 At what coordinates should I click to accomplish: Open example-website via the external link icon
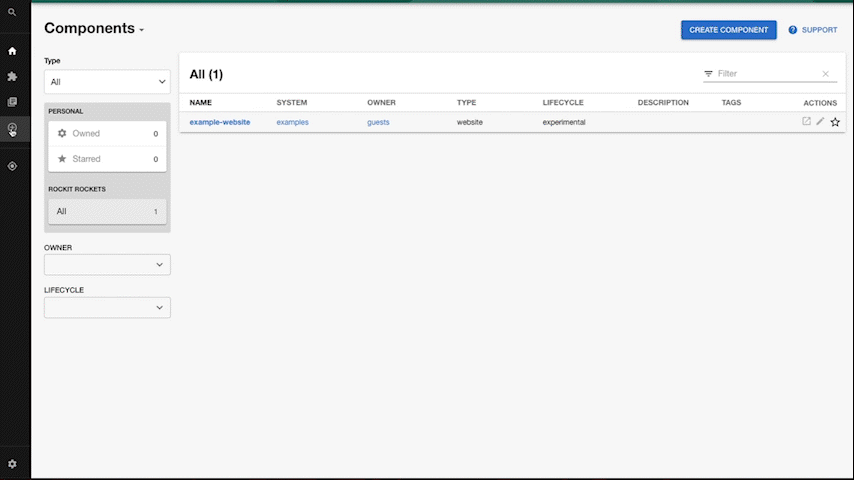tap(806, 121)
